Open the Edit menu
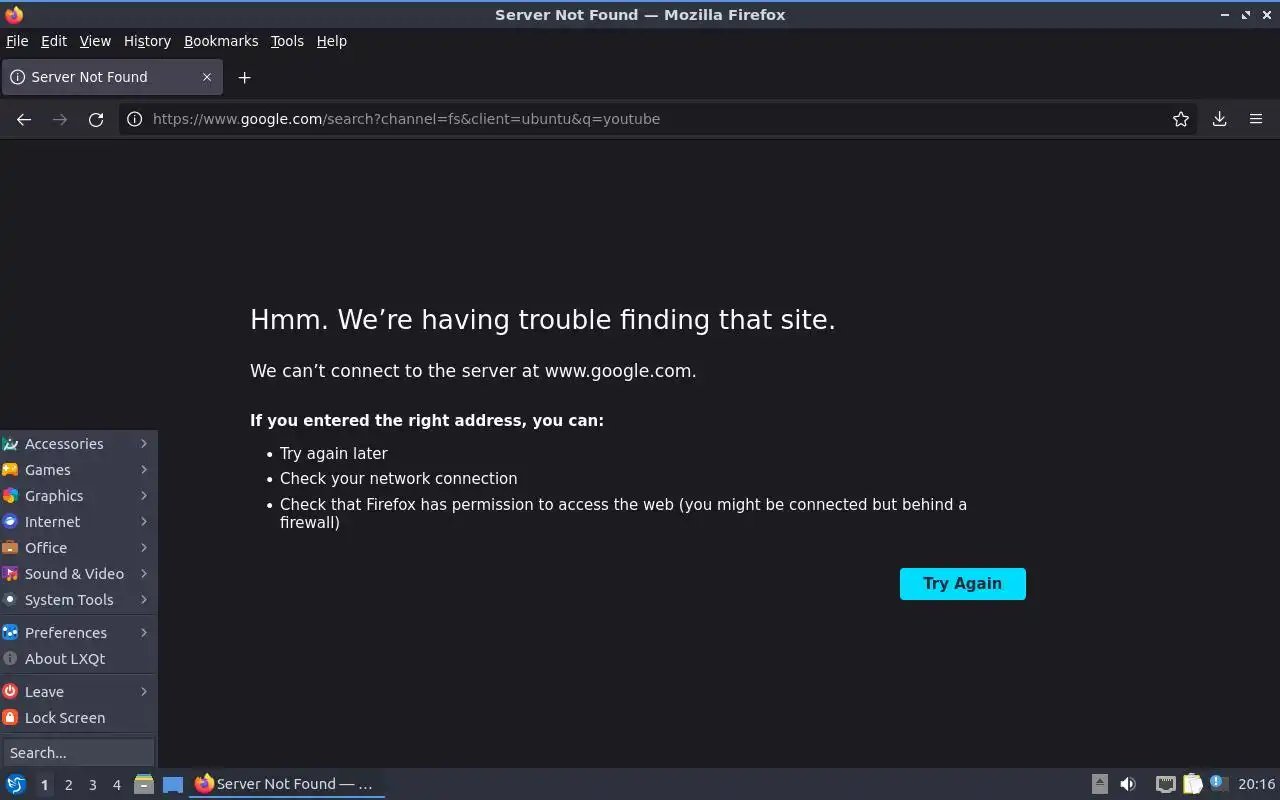 tap(54, 41)
